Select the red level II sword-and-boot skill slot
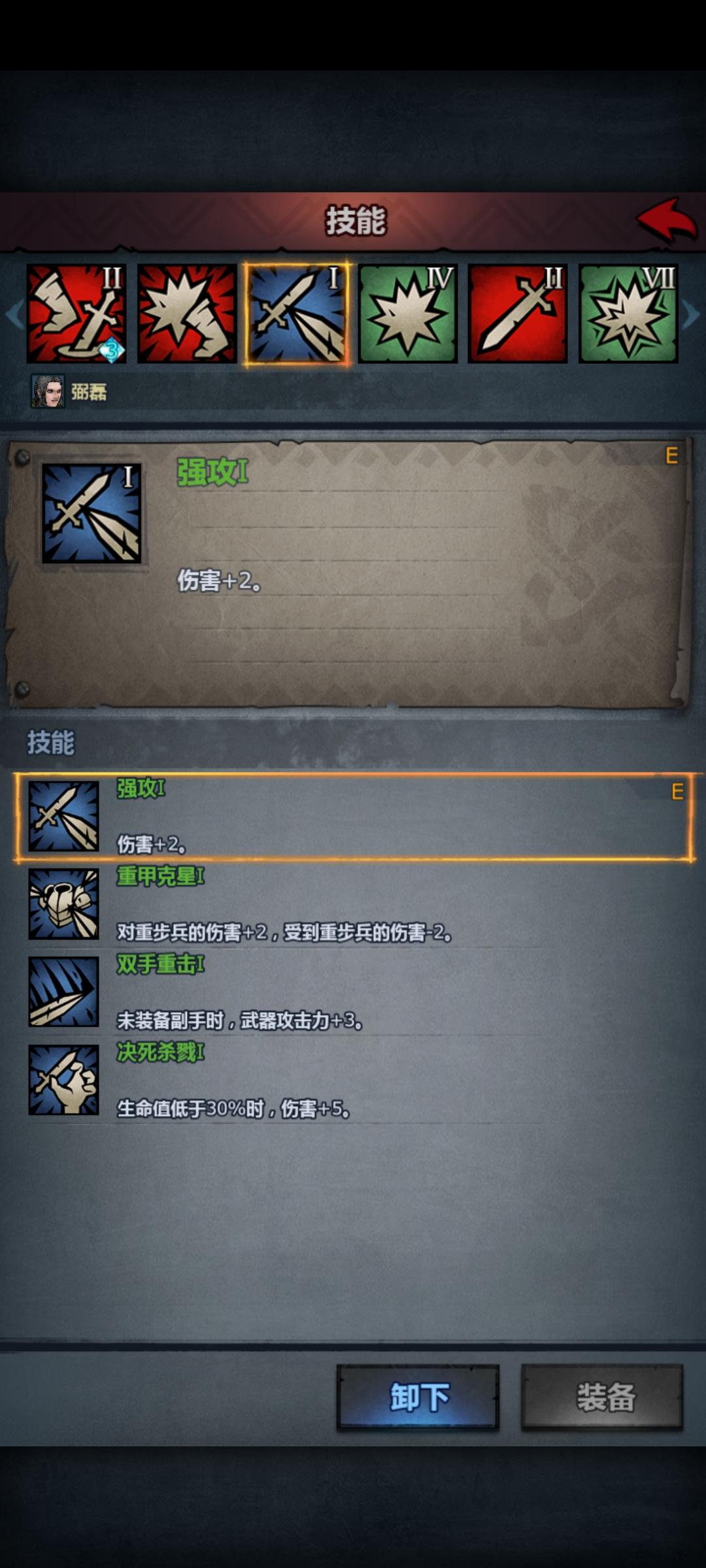This screenshot has height=1568, width=706. point(76,314)
